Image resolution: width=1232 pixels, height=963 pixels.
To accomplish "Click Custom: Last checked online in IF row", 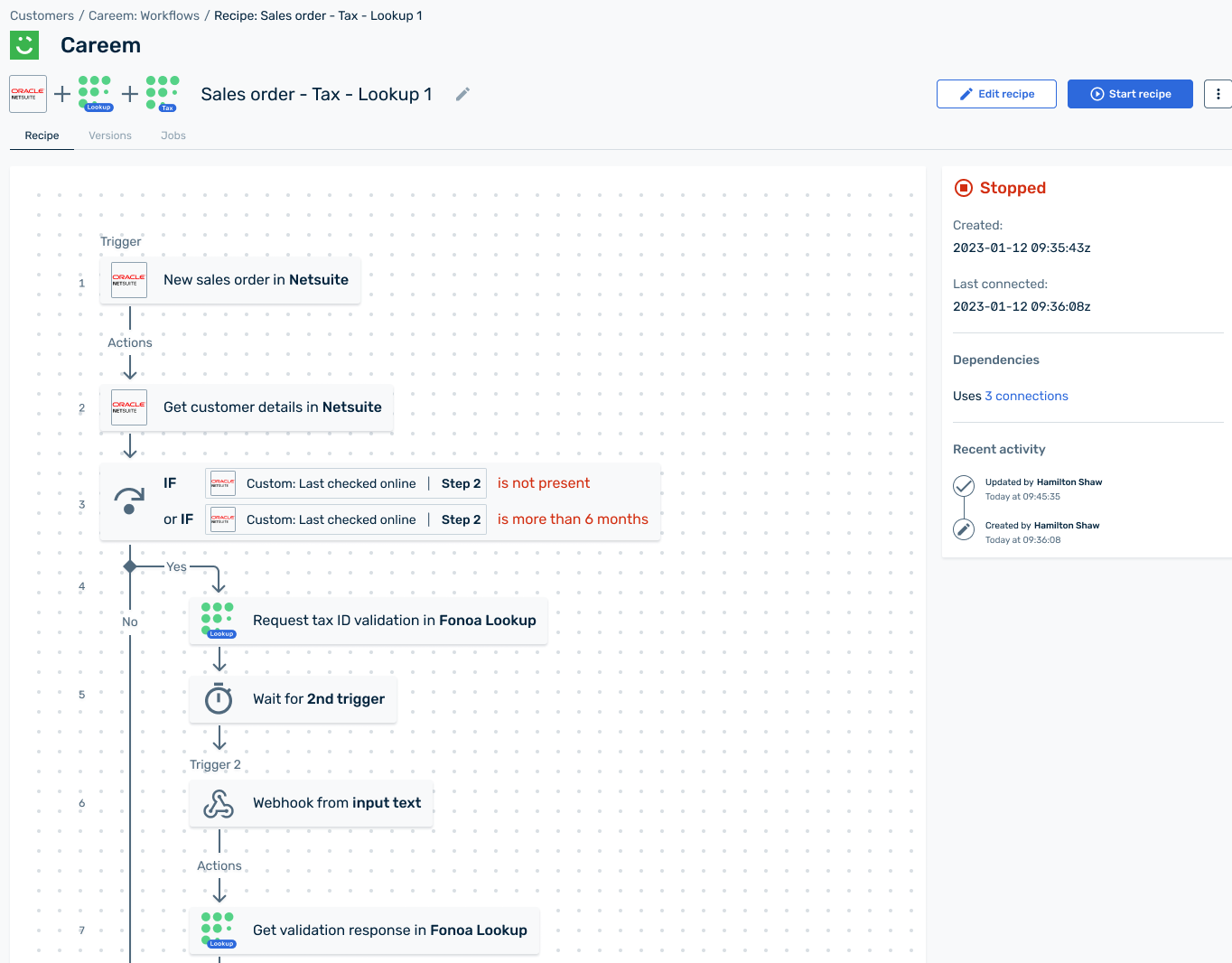I will pyautogui.click(x=331, y=483).
